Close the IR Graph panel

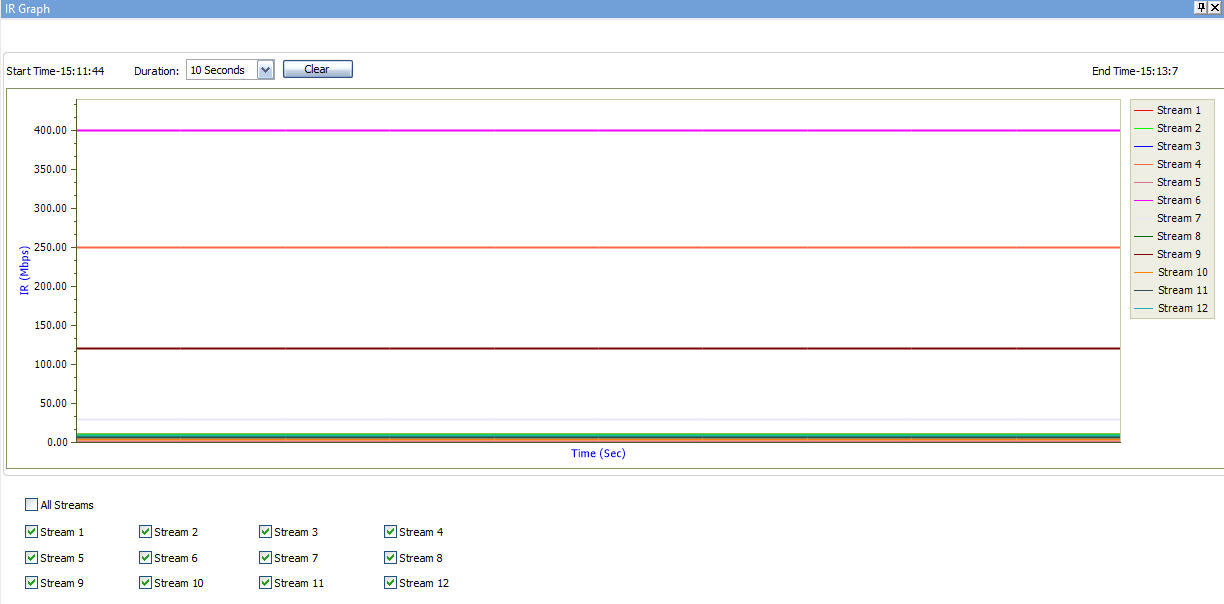coord(1215,7)
